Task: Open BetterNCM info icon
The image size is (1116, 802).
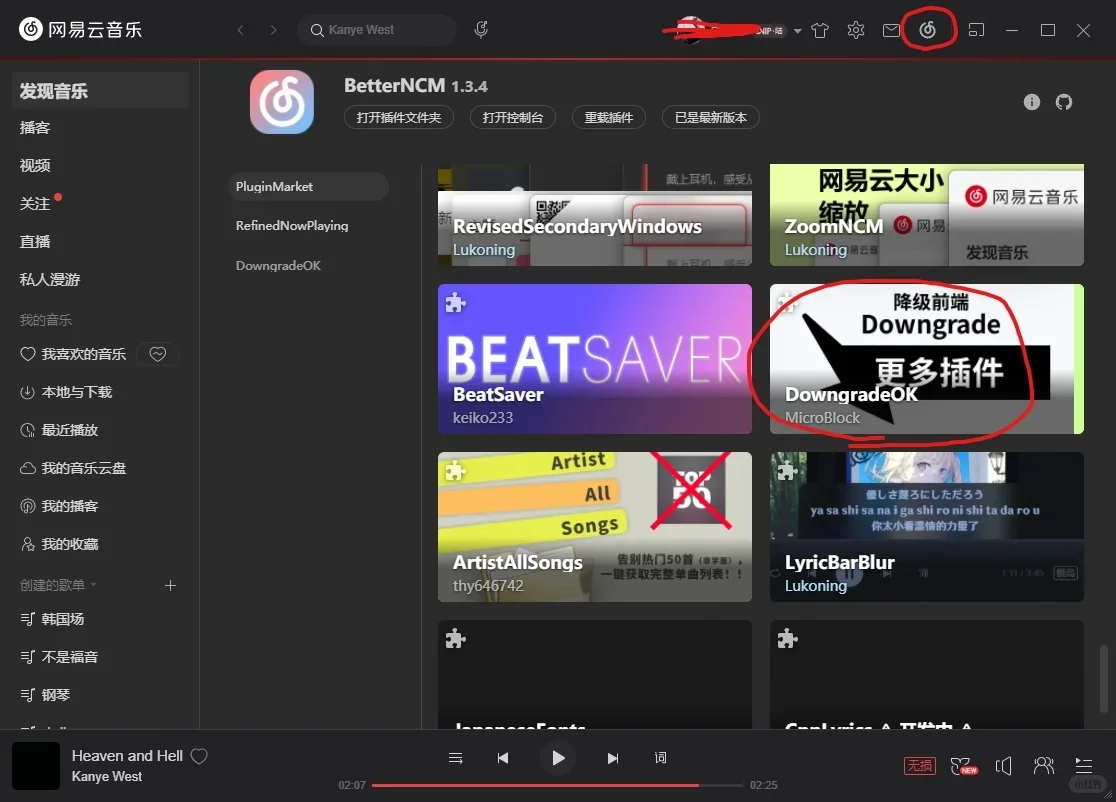Action: coord(1031,102)
